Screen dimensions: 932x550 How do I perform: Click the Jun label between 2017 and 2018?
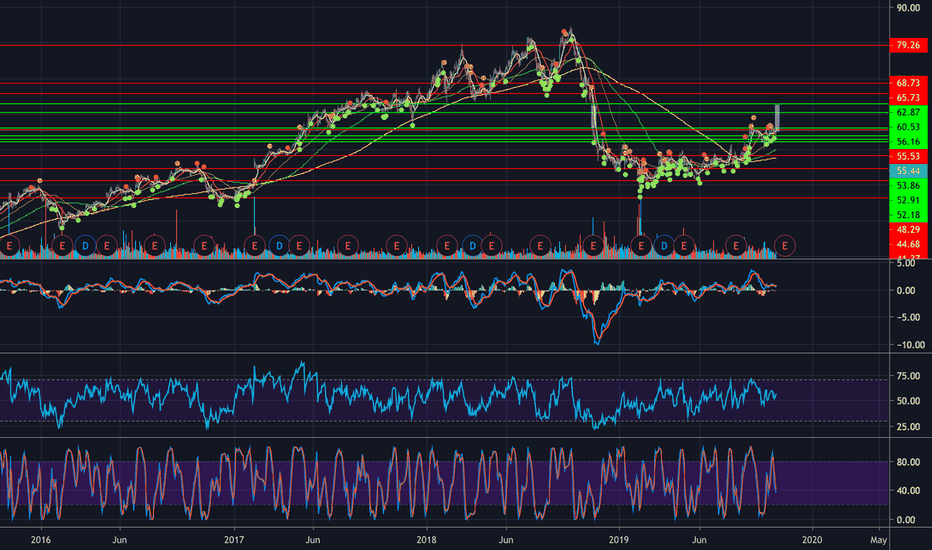(x=313, y=540)
